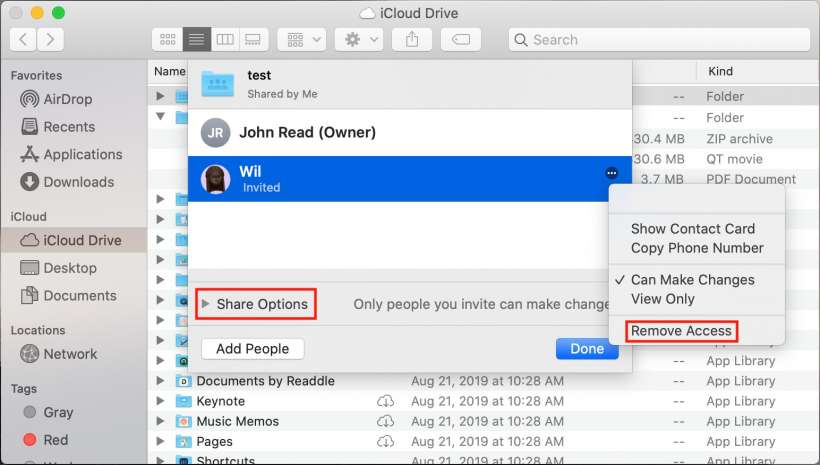Screen dimensions: 820x465
Task: Open Applications in the sidebar
Action: pos(71,154)
